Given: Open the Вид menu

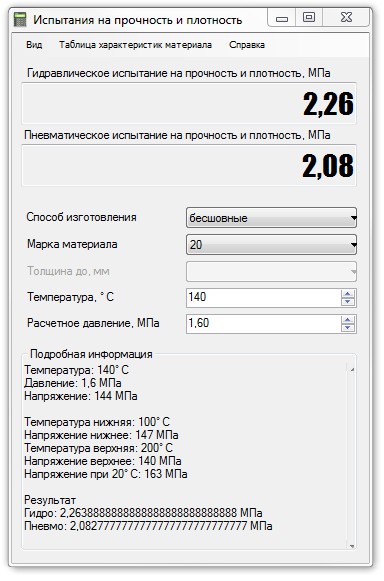Looking at the screenshot, I should pyautogui.click(x=34, y=45).
